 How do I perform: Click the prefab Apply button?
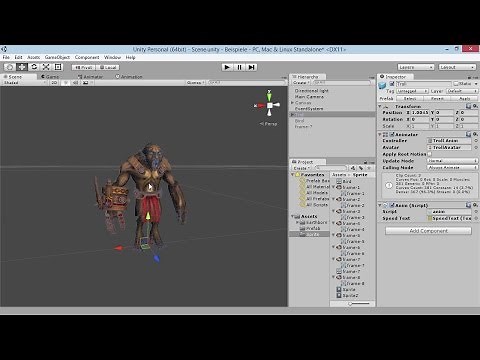pos(465,98)
